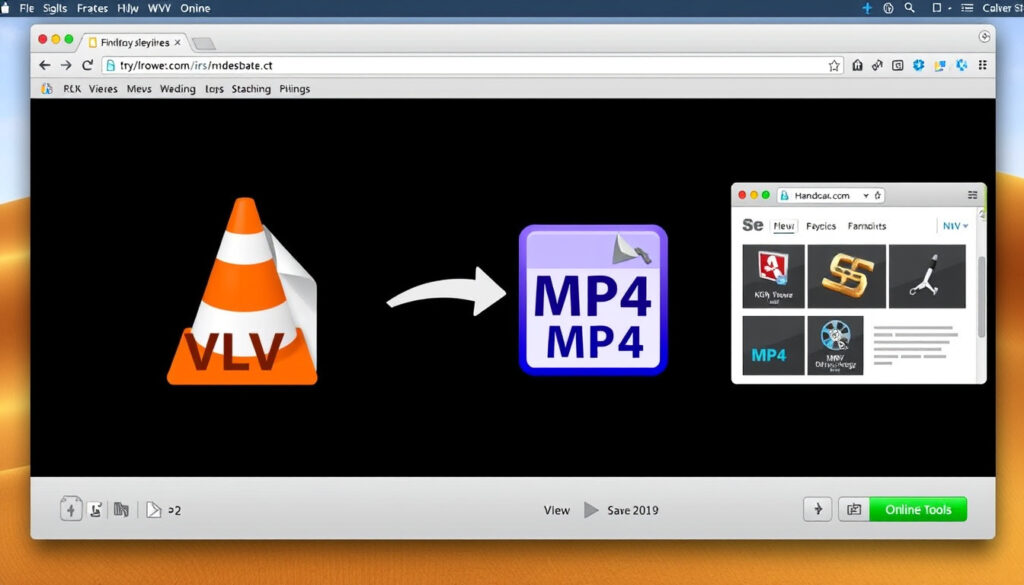
Task: Click the View label in bottom bar
Action: click(x=556, y=510)
